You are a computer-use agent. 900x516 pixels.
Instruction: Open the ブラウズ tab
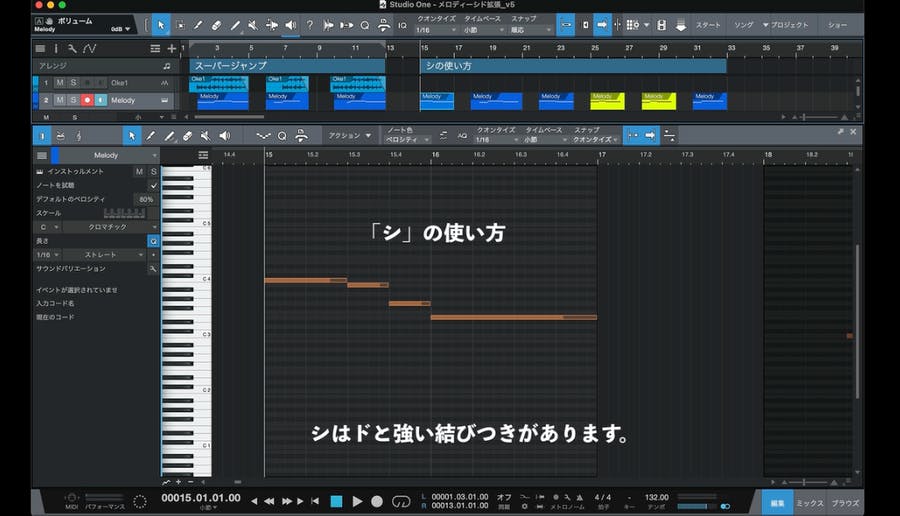[x=845, y=503]
